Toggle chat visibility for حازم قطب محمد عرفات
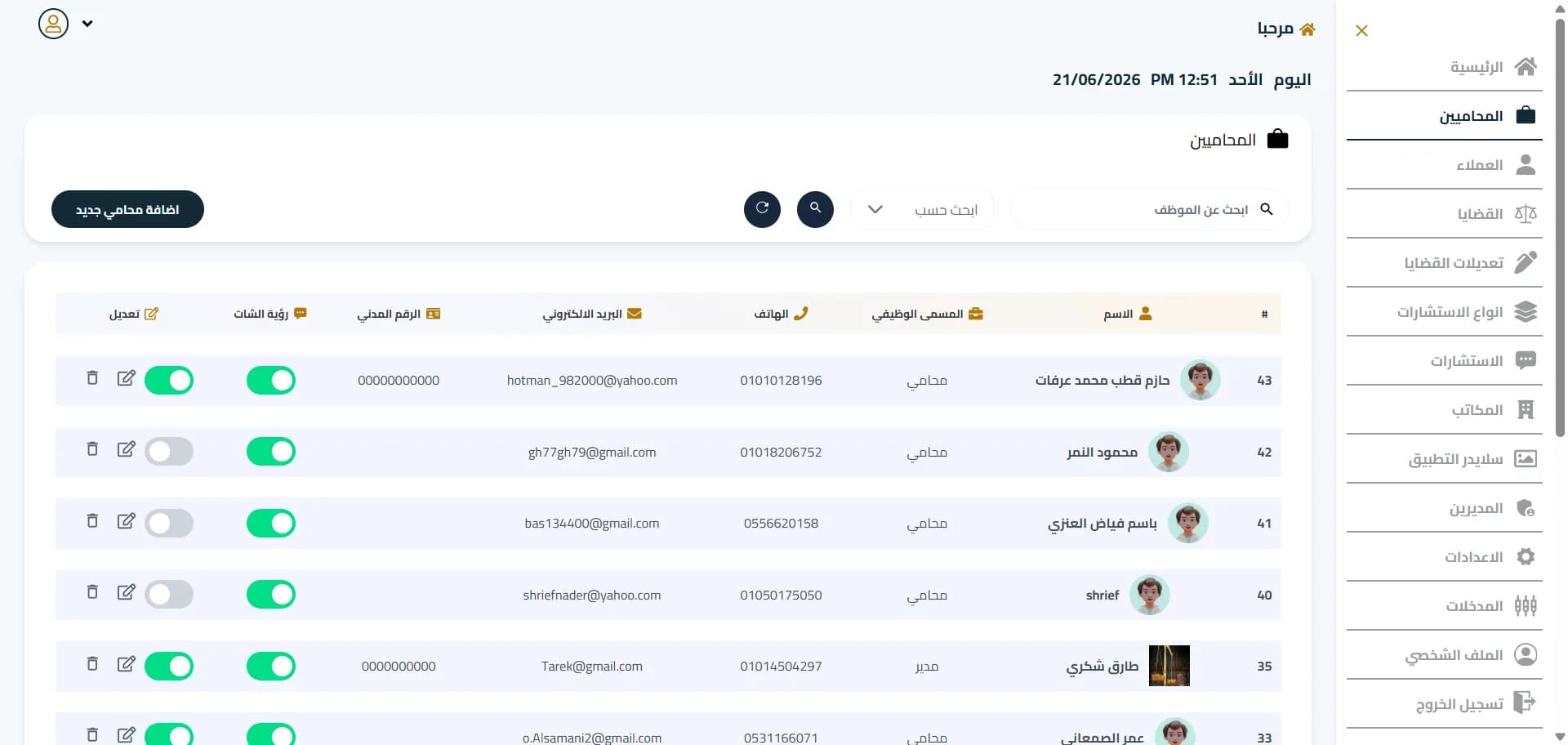The height and width of the screenshot is (745, 1568). [x=271, y=381]
